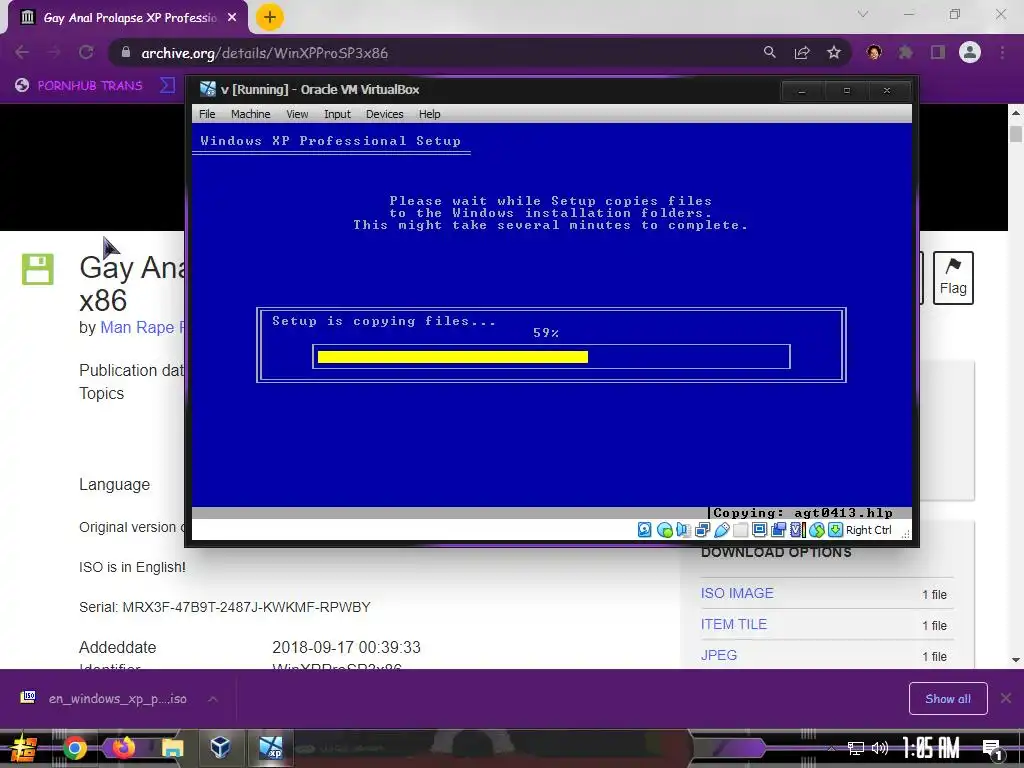The image size is (1024, 768).
Task: Click the Setup copying files progress bar
Action: (x=551, y=357)
